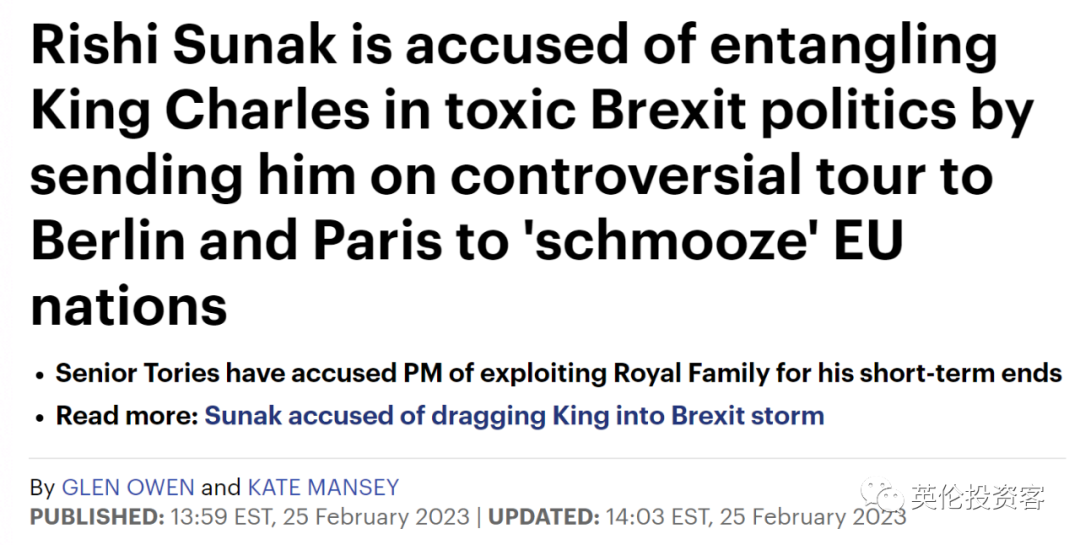Click the PUBLISHED label in the byline

coord(97,517)
